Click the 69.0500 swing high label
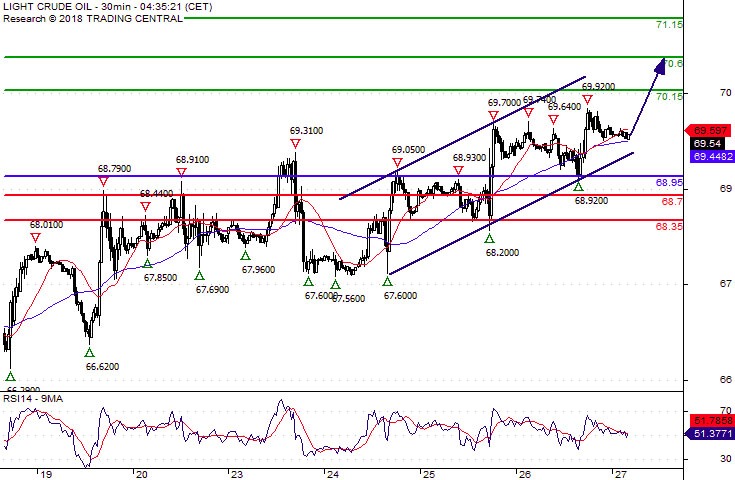The width and height of the screenshot is (735, 480). click(408, 150)
